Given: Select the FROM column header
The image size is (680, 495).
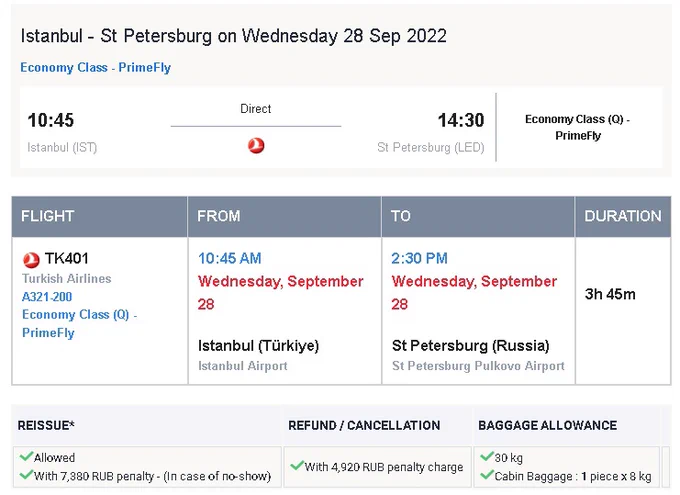Looking at the screenshot, I should pos(284,216).
